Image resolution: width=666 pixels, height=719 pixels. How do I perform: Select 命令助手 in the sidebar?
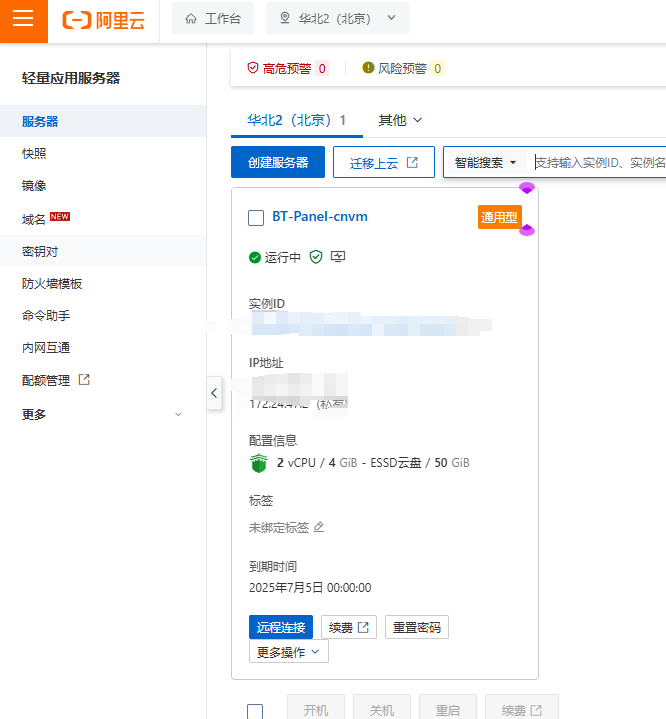pyautogui.click(x=103, y=315)
